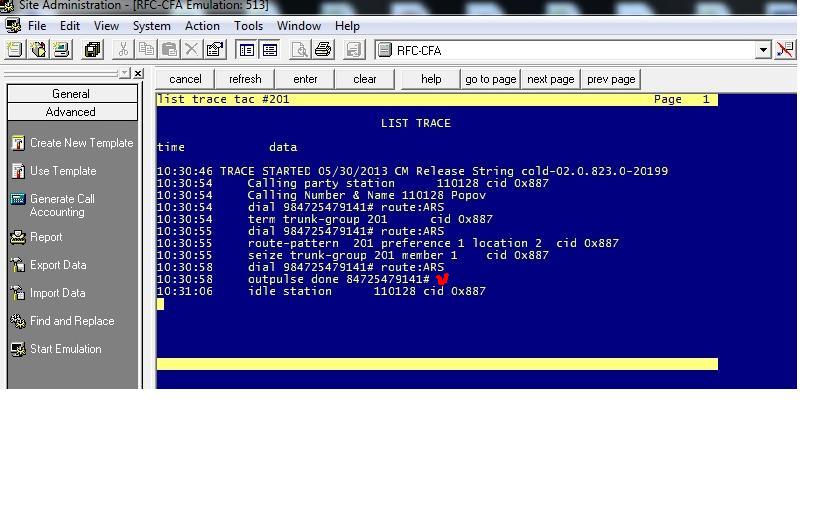The image size is (840, 525).
Task: Click the Print Preview magnifier icon
Action: pyautogui.click(x=299, y=50)
